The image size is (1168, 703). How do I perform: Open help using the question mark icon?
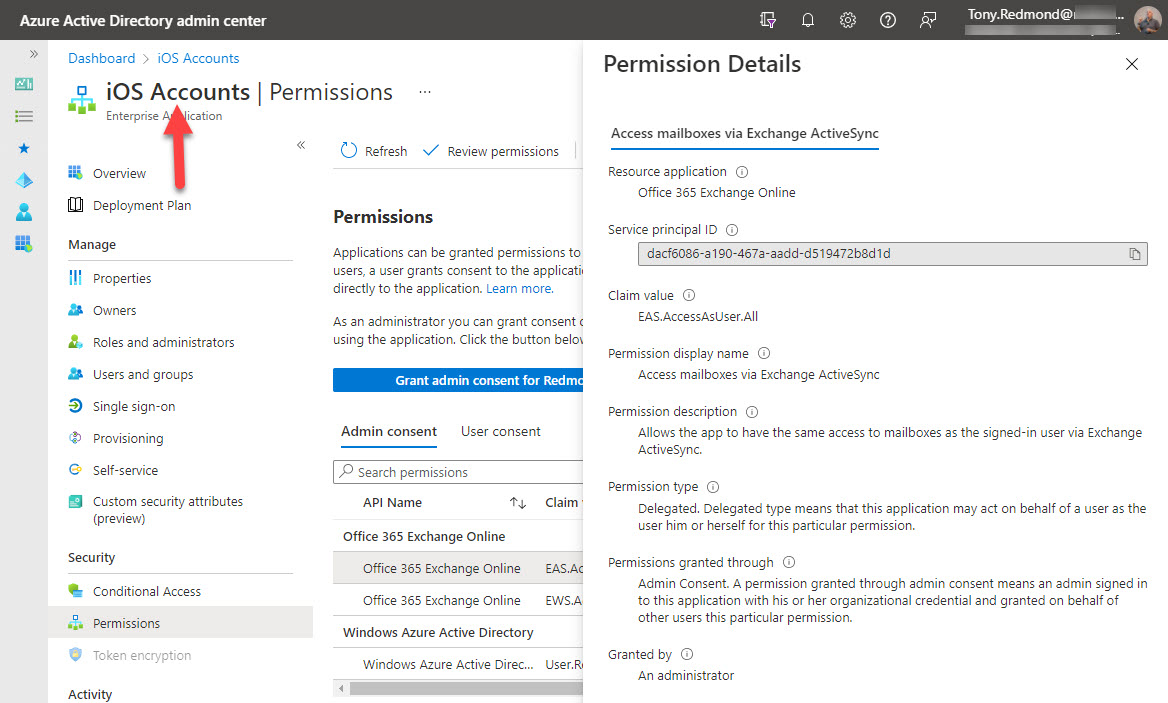888,19
